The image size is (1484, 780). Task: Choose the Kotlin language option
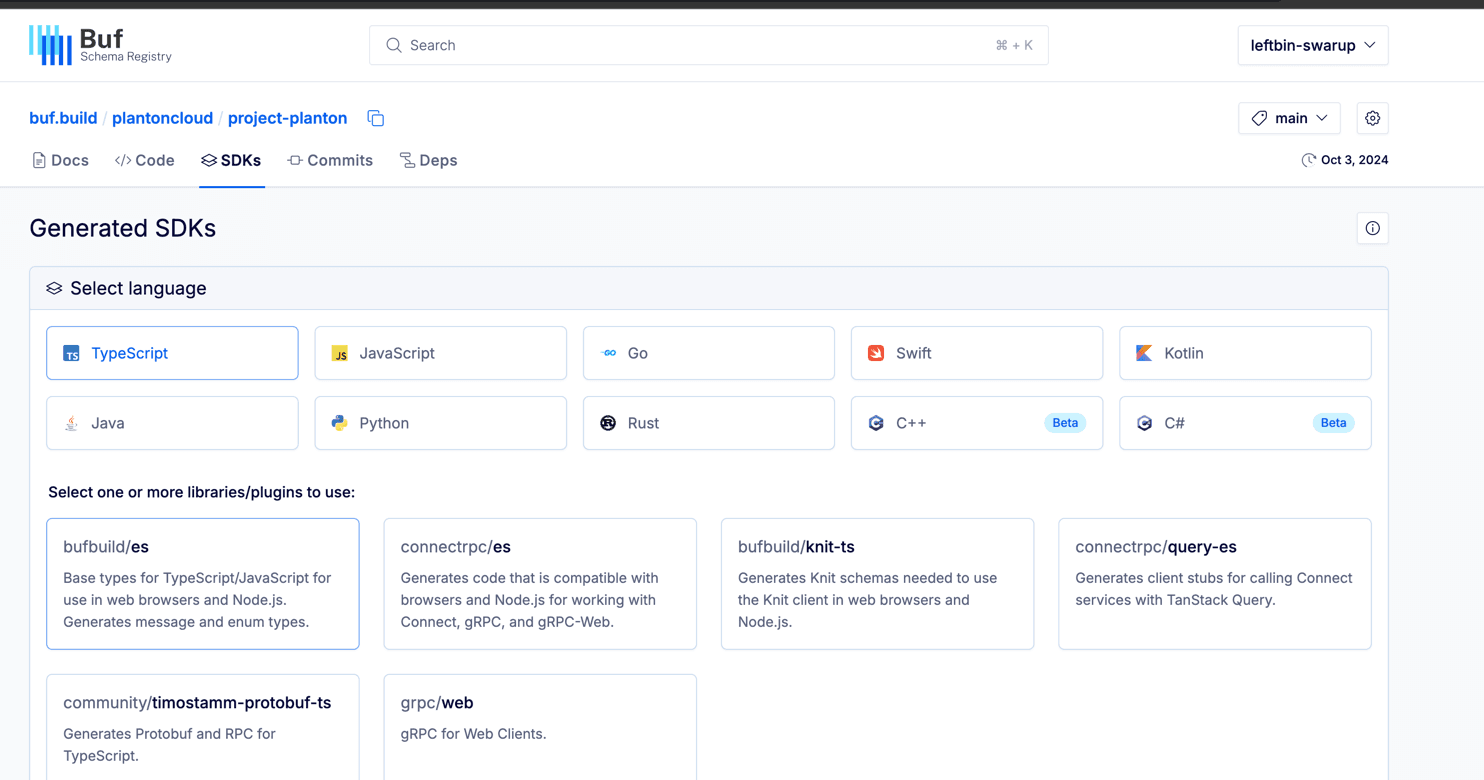coord(1245,353)
